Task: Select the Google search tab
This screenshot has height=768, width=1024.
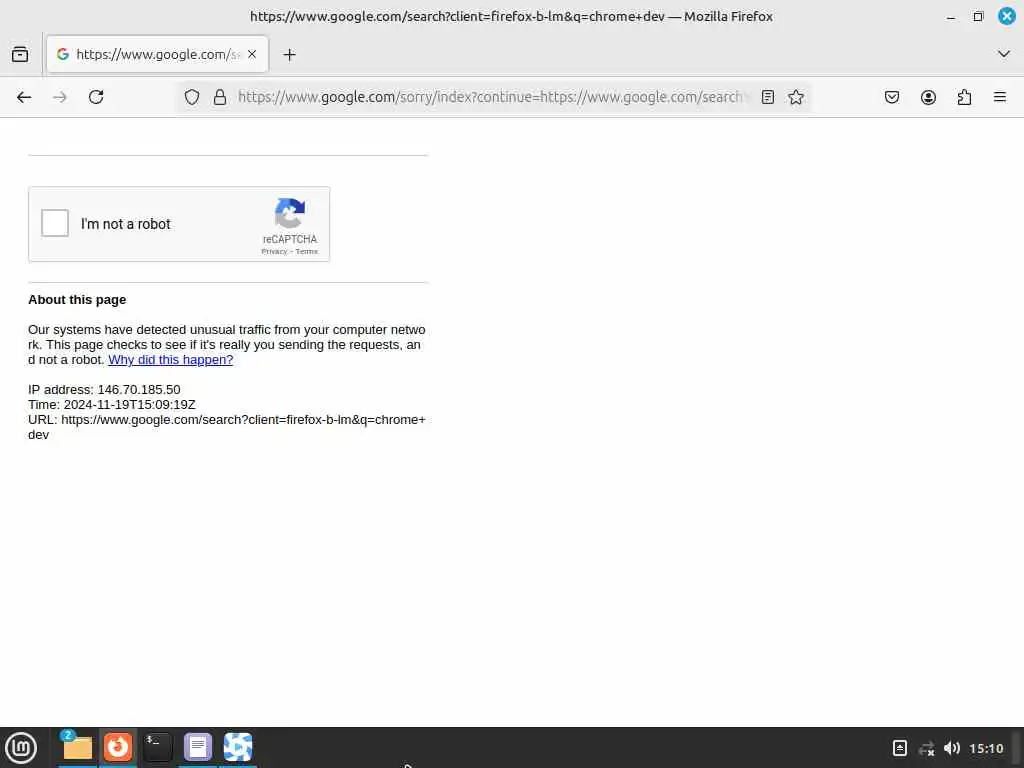Action: 157,54
